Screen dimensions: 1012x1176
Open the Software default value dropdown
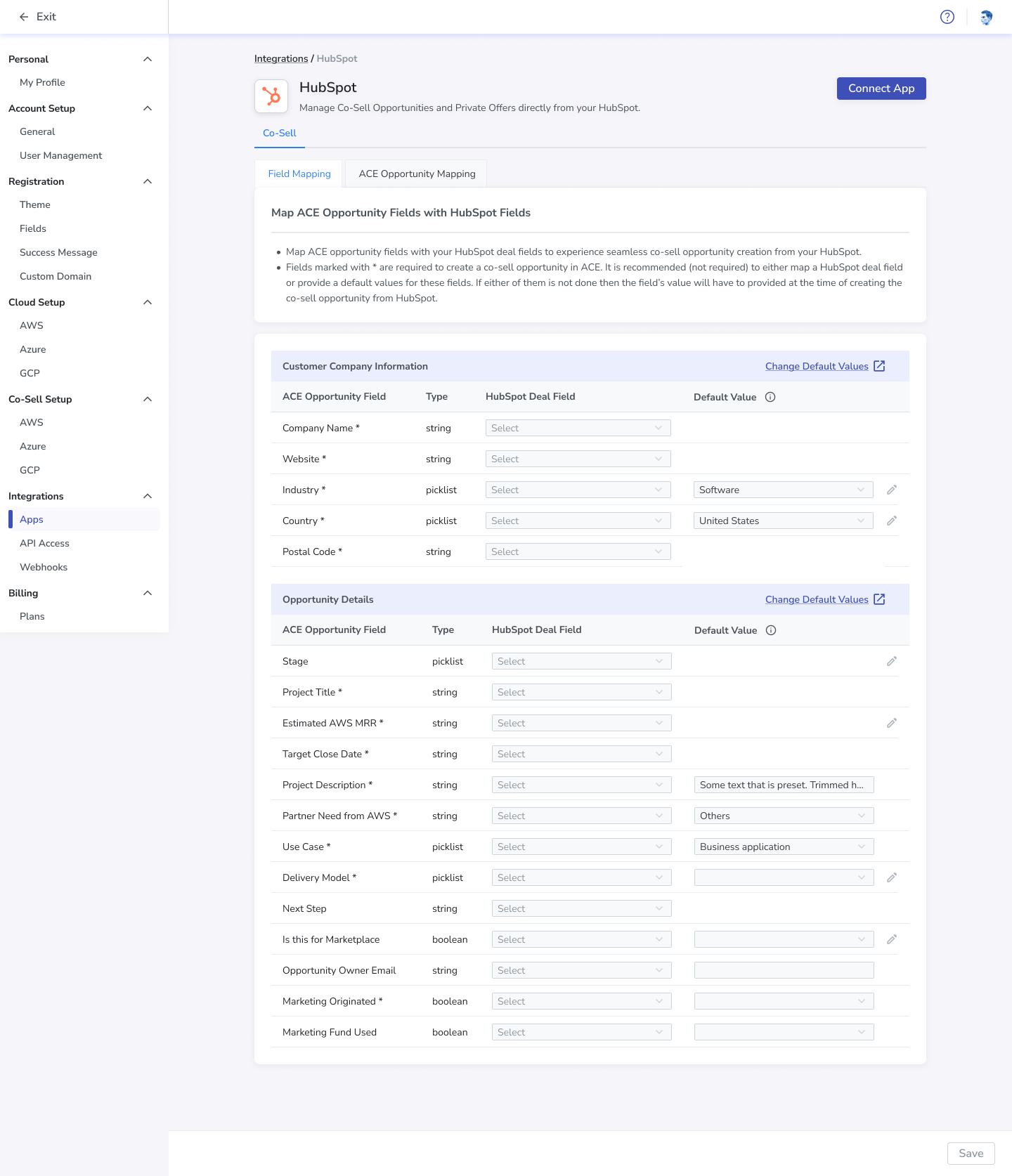(783, 490)
